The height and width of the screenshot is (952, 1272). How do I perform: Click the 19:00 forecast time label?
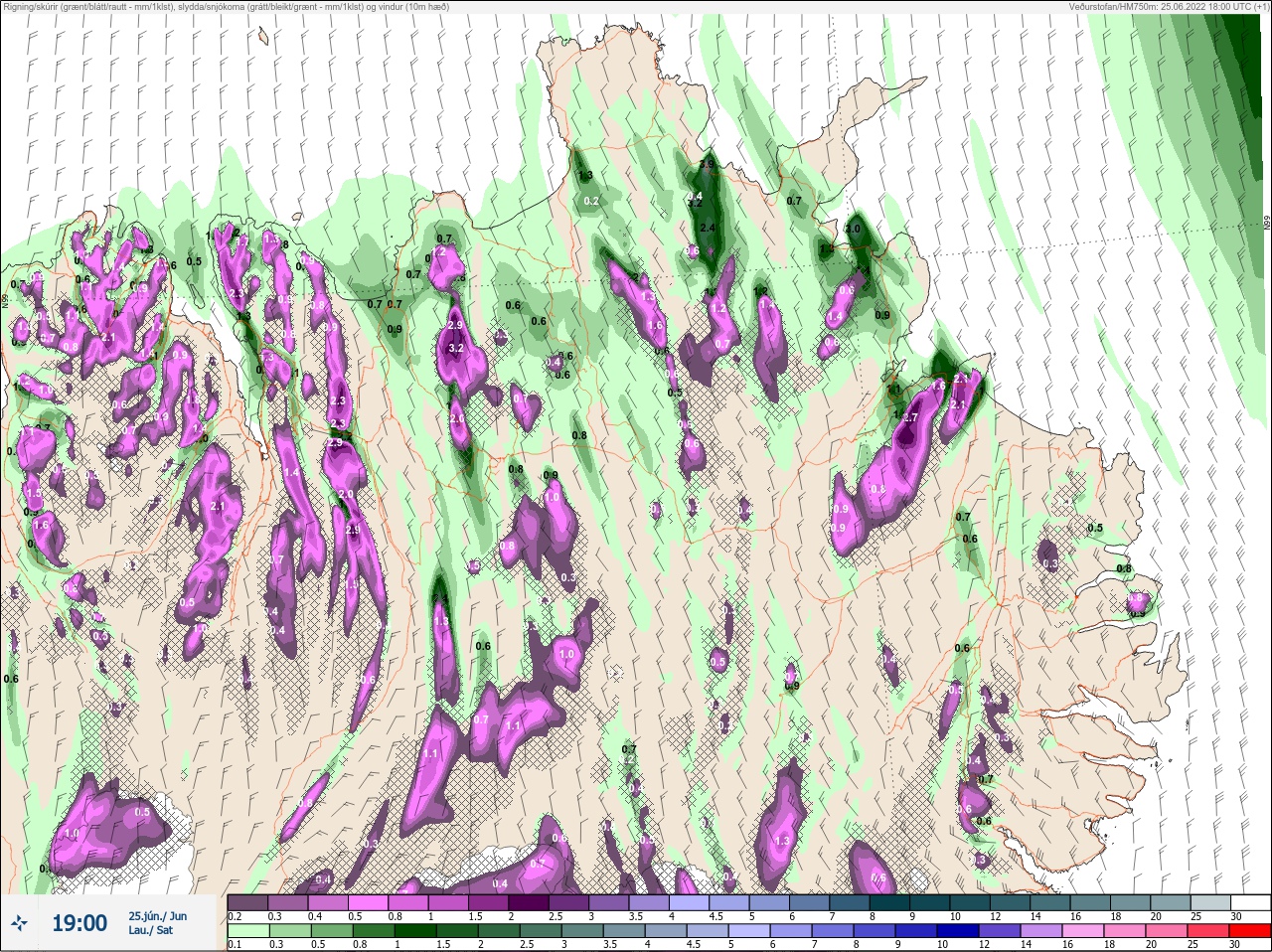79,923
